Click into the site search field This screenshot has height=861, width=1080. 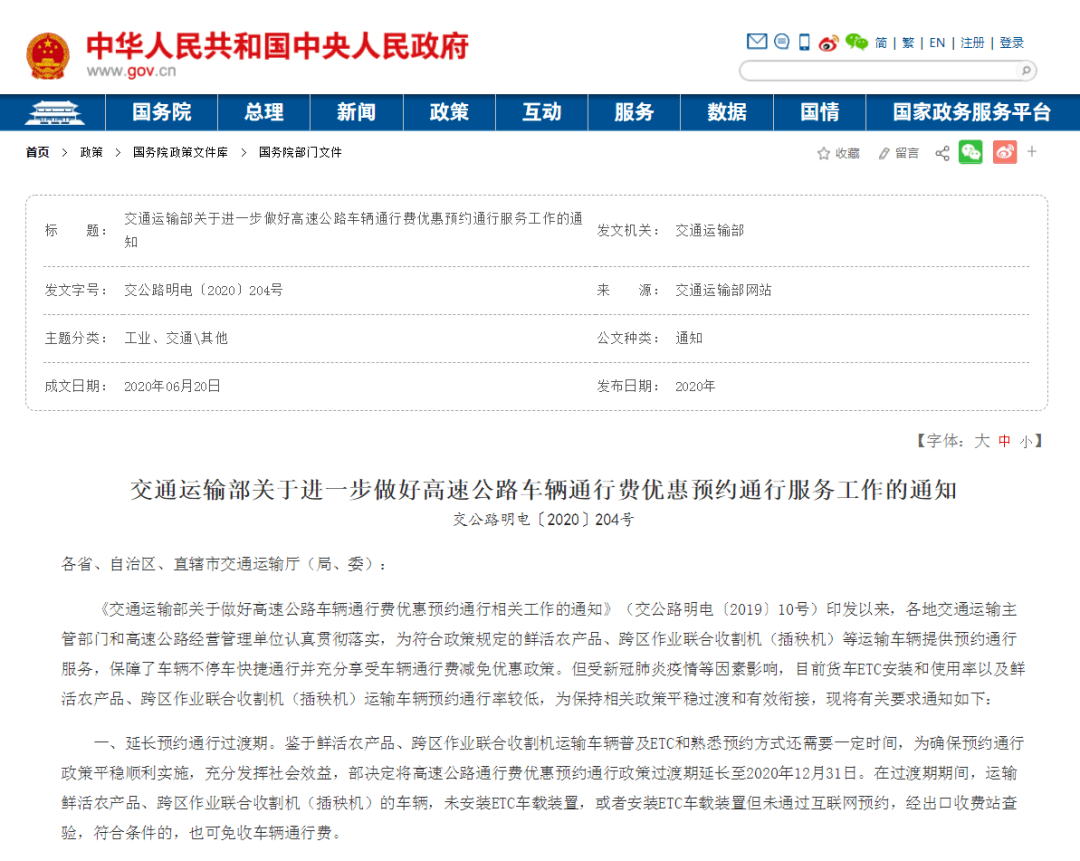coord(880,70)
